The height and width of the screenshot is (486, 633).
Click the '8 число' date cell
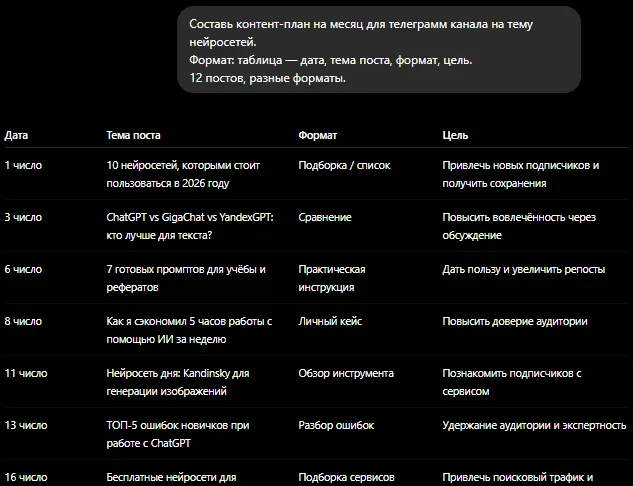coord(23,321)
